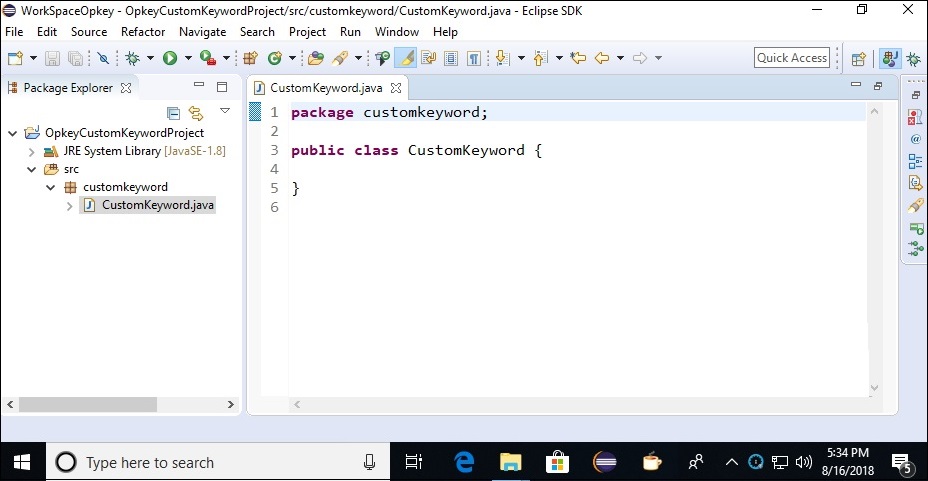Viewport: 928px width, 481px height.
Task: Switch to the Debug perspective button
Action: [x=914, y=59]
